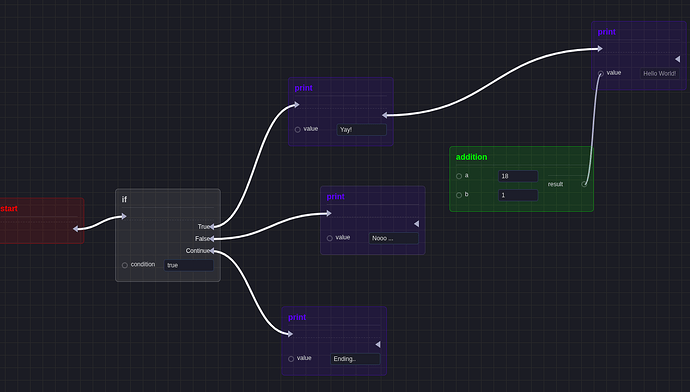The width and height of the screenshot is (690, 392).
Task: Click the True output arrow on if node
Action: [x=212, y=227]
